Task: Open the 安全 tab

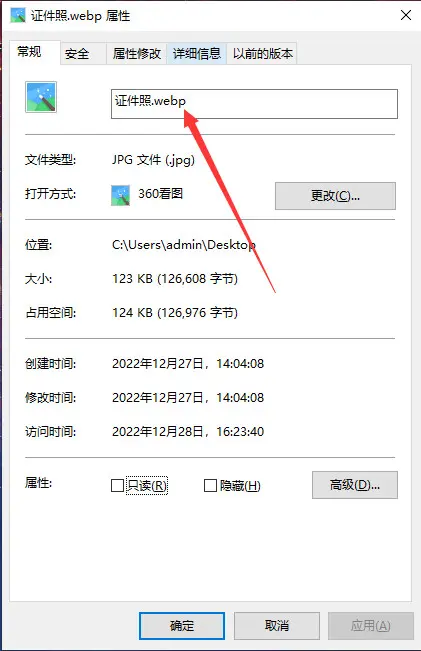Action: (77, 54)
